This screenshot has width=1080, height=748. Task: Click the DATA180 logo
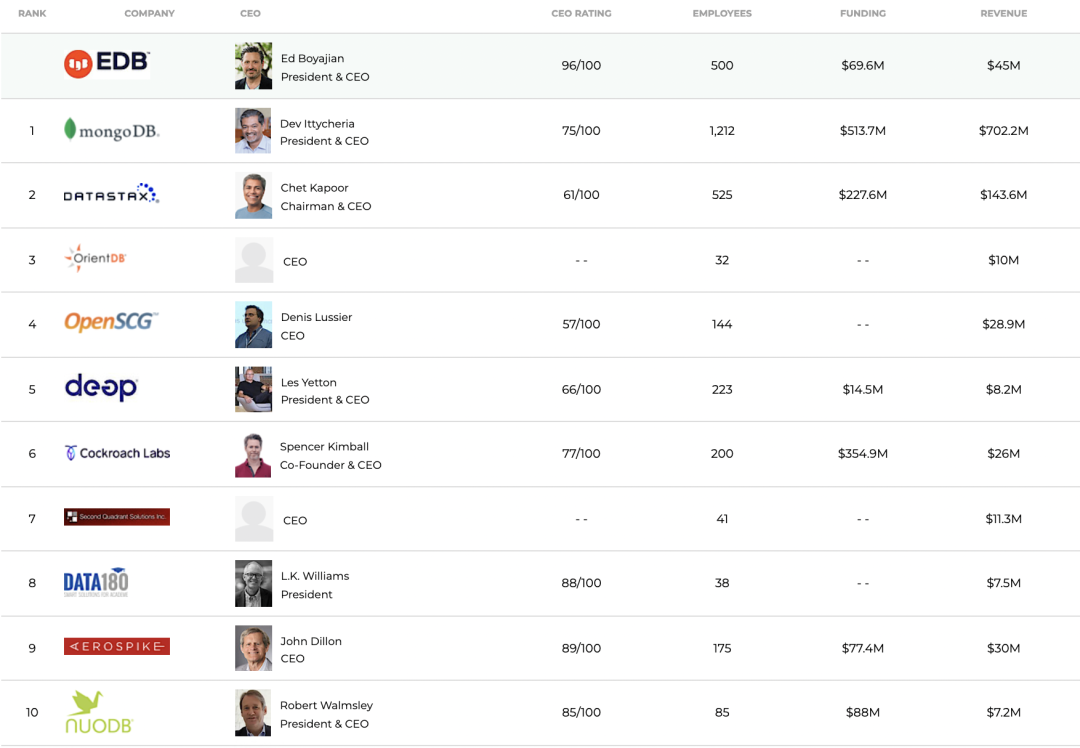tap(96, 583)
